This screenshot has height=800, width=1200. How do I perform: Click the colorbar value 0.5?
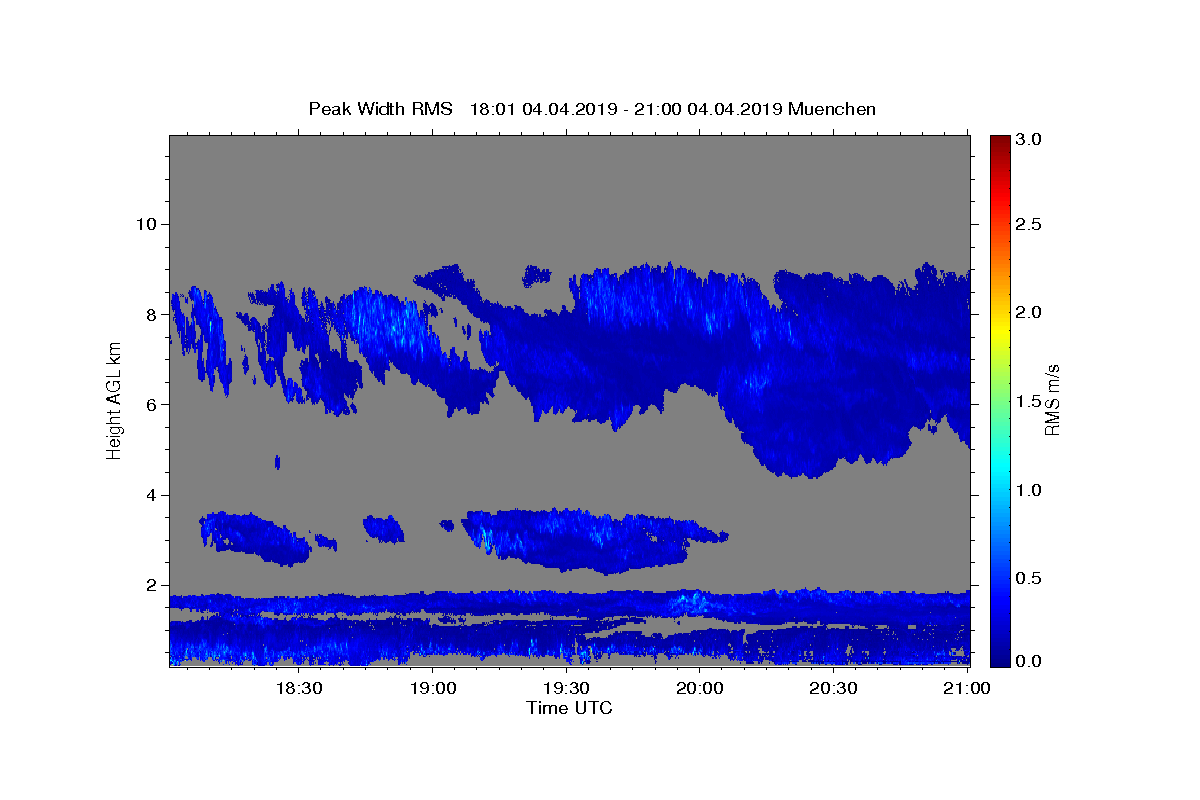point(1030,578)
